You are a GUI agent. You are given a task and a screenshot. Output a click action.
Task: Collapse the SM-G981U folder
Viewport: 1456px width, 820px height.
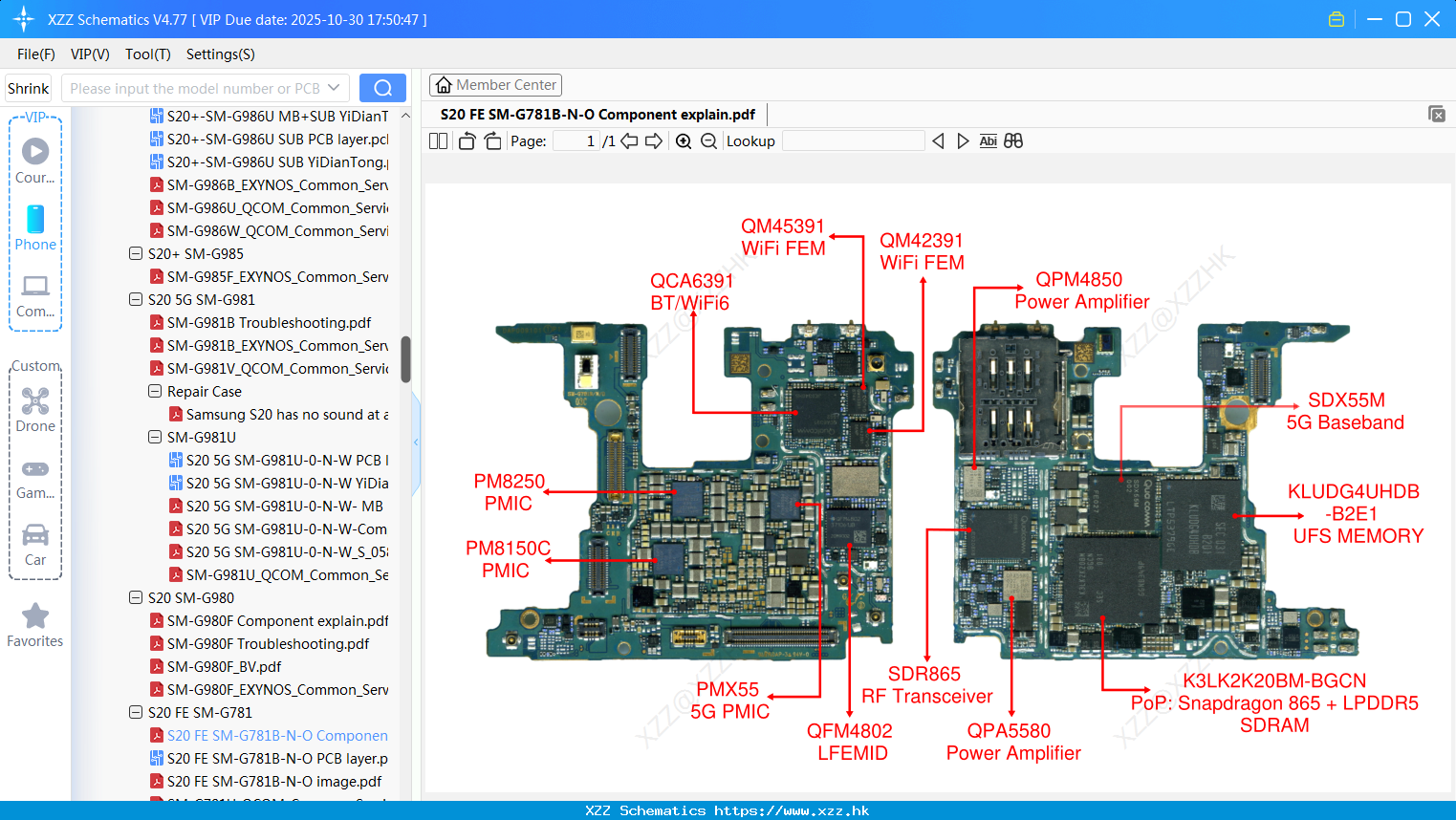pyautogui.click(x=155, y=438)
